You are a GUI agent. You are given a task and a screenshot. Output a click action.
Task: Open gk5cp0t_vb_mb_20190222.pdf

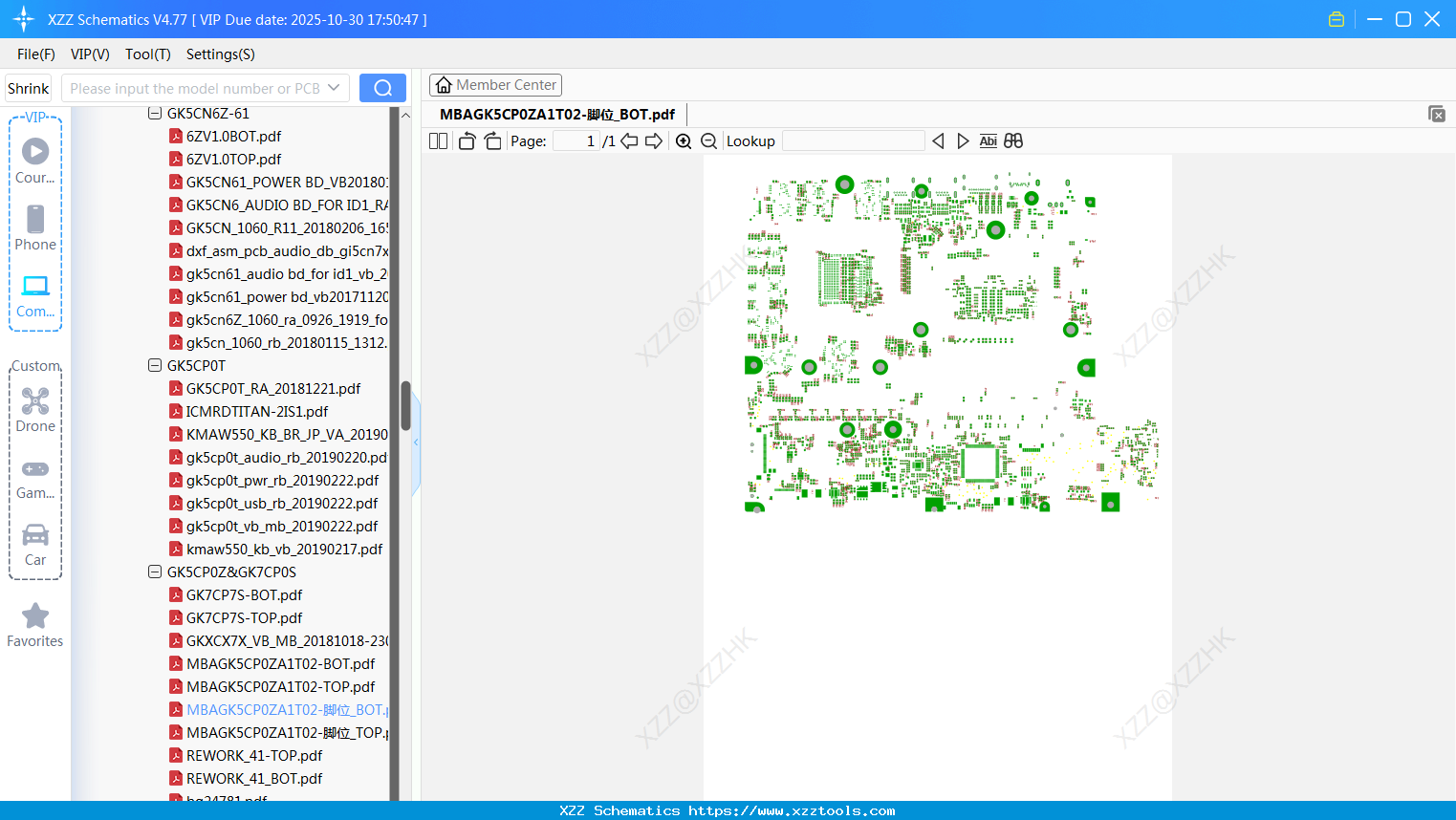click(282, 526)
